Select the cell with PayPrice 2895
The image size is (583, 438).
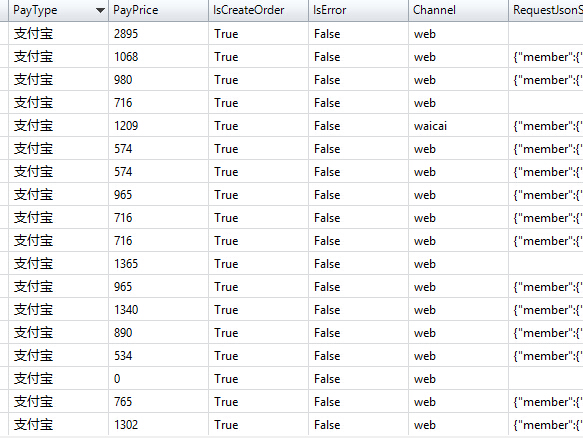[x=158, y=34]
